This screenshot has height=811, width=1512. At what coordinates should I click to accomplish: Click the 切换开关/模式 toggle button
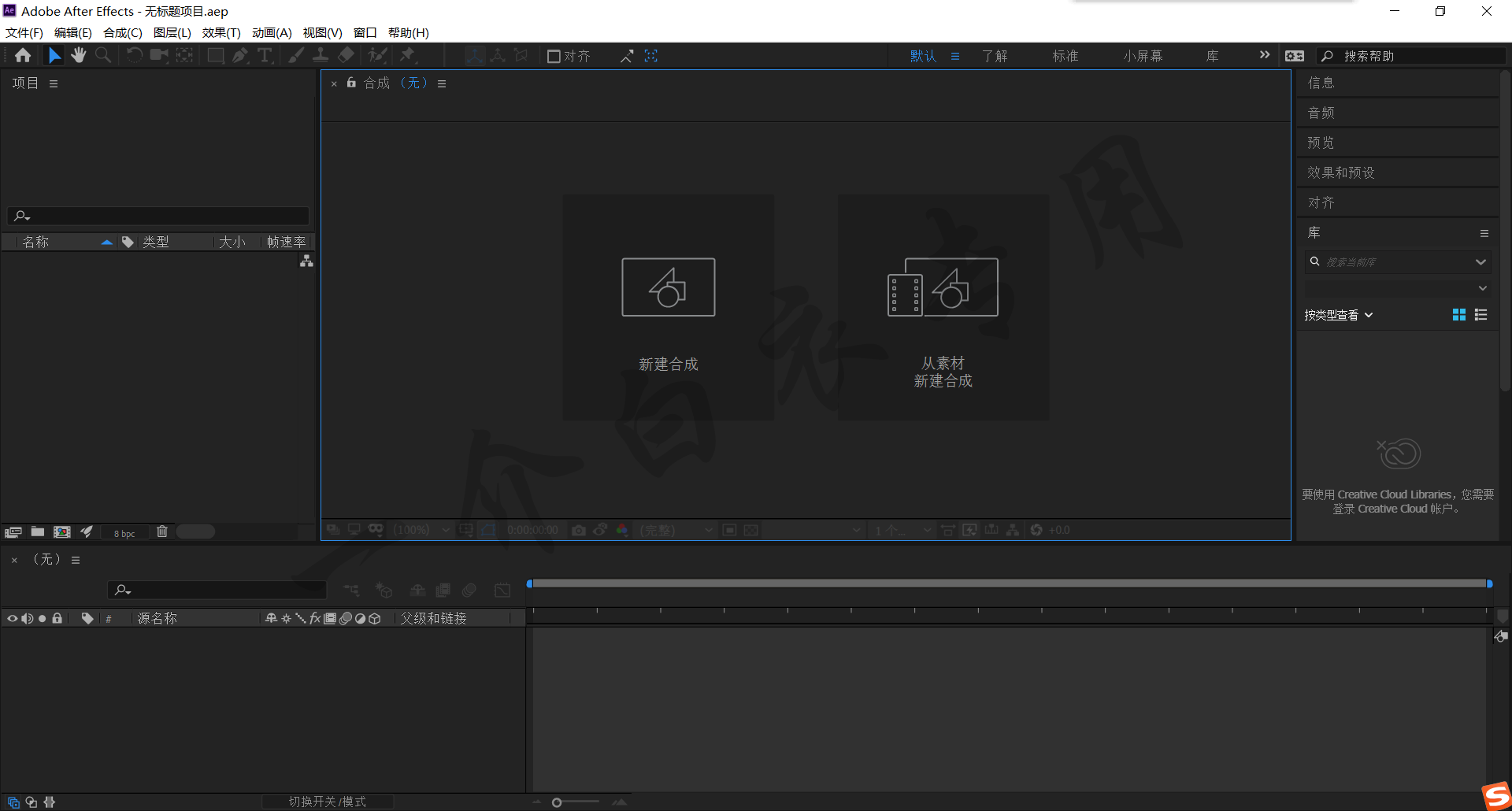(x=327, y=802)
